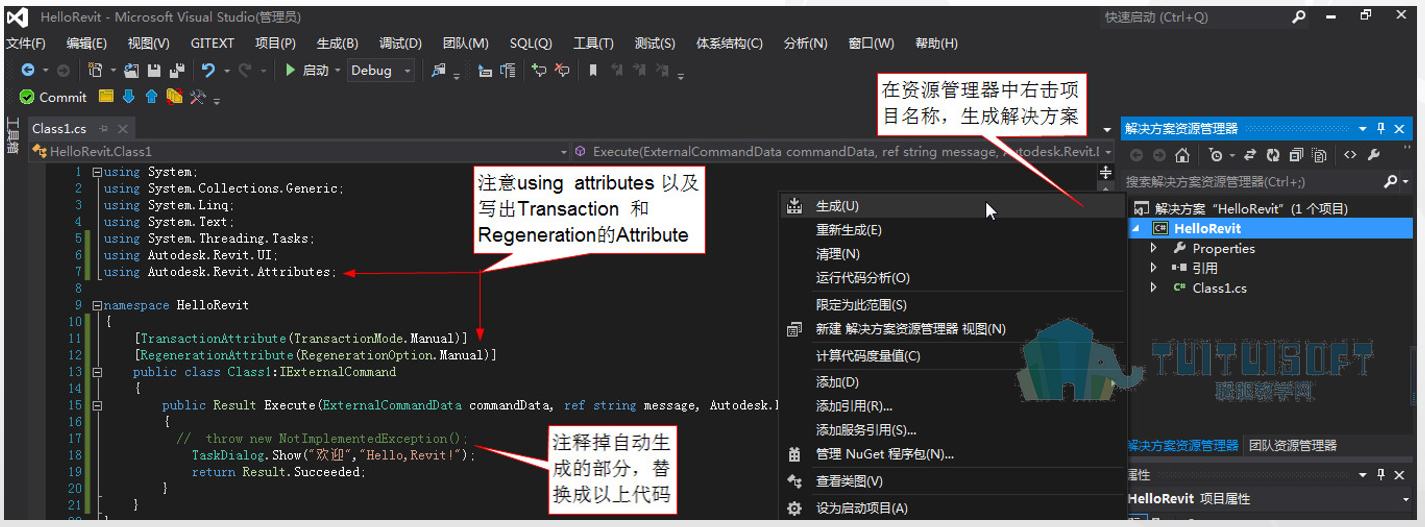Save the file with single floppy icon

coord(154,71)
